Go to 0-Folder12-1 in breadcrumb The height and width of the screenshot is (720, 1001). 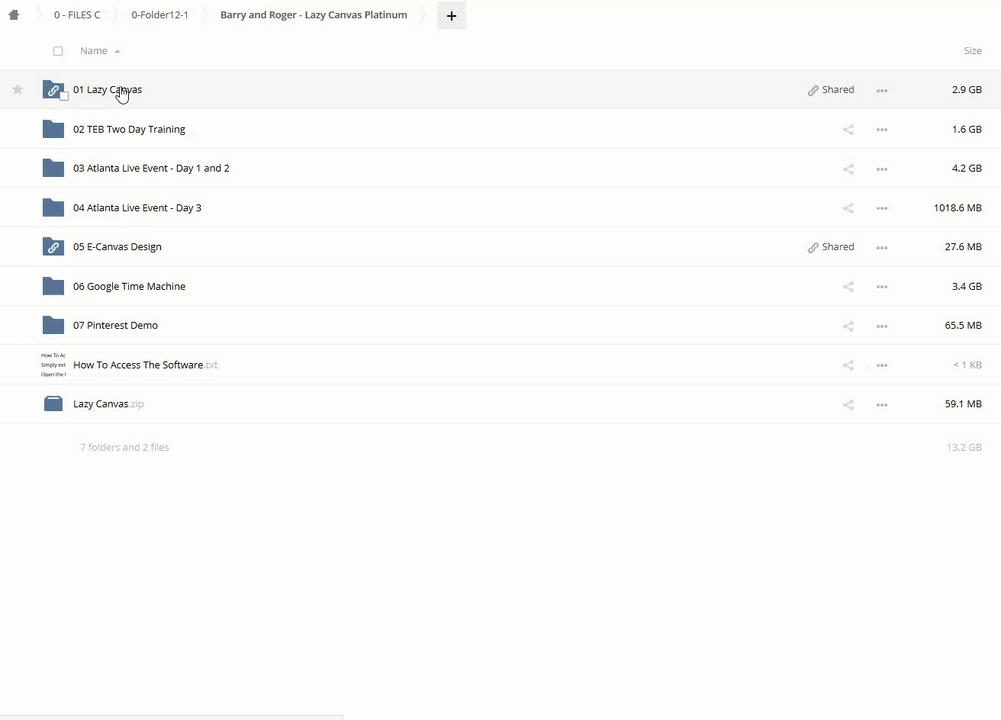[160, 15]
